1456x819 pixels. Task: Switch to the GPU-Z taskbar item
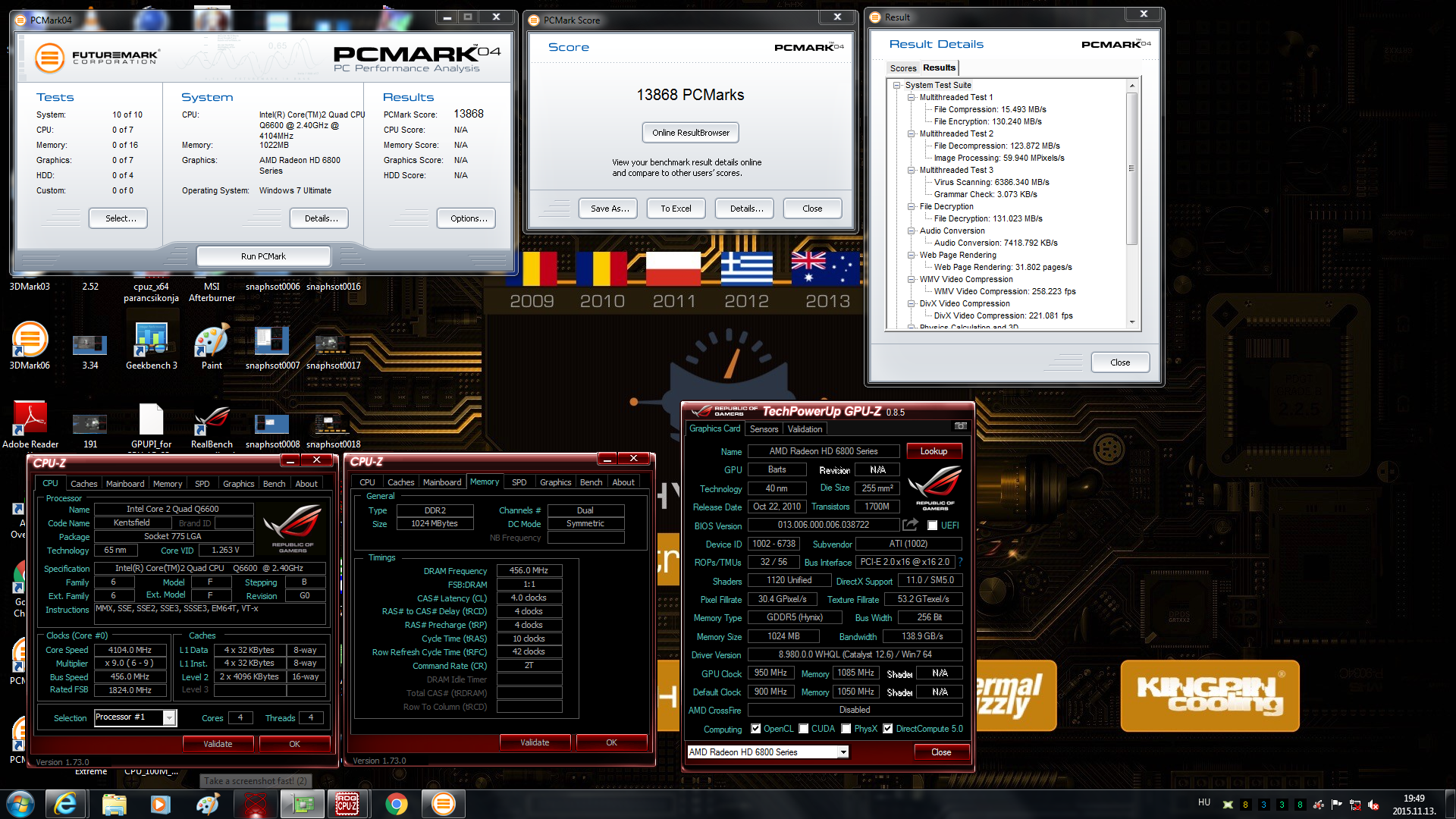click(303, 804)
